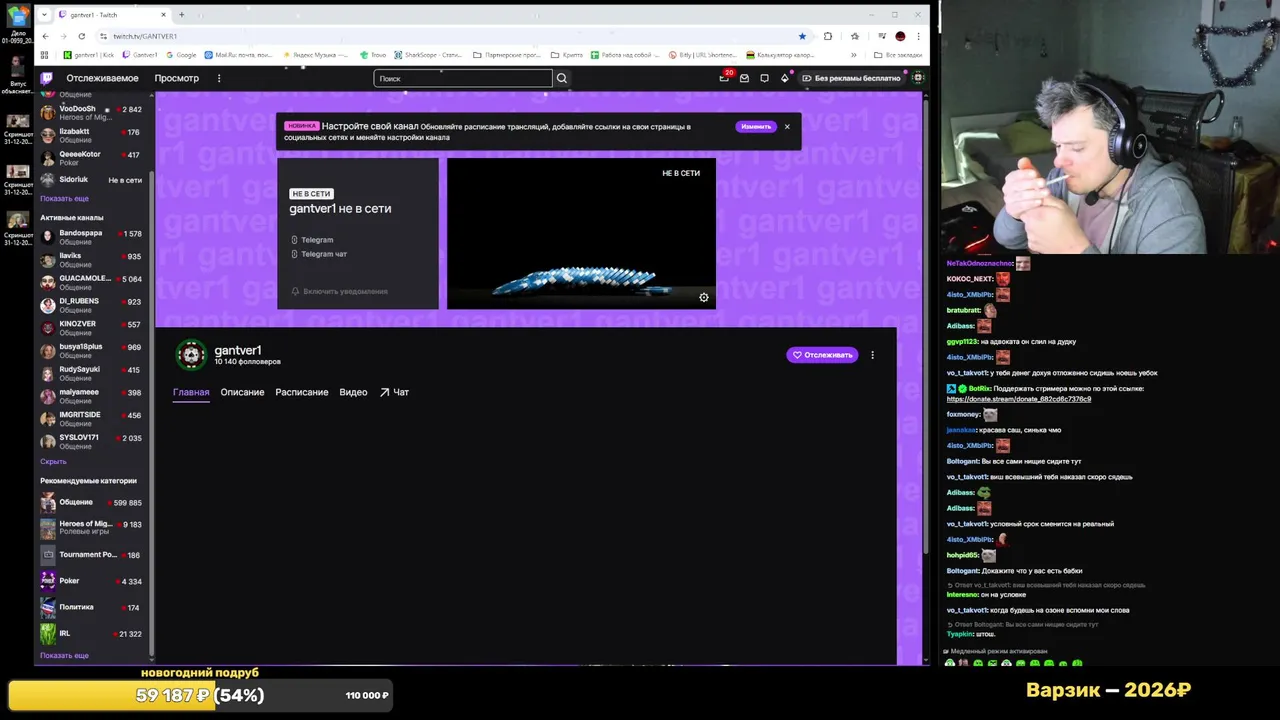The width and height of the screenshot is (1280, 720).
Task: Open Просмотр in top navigation
Action: (176, 78)
